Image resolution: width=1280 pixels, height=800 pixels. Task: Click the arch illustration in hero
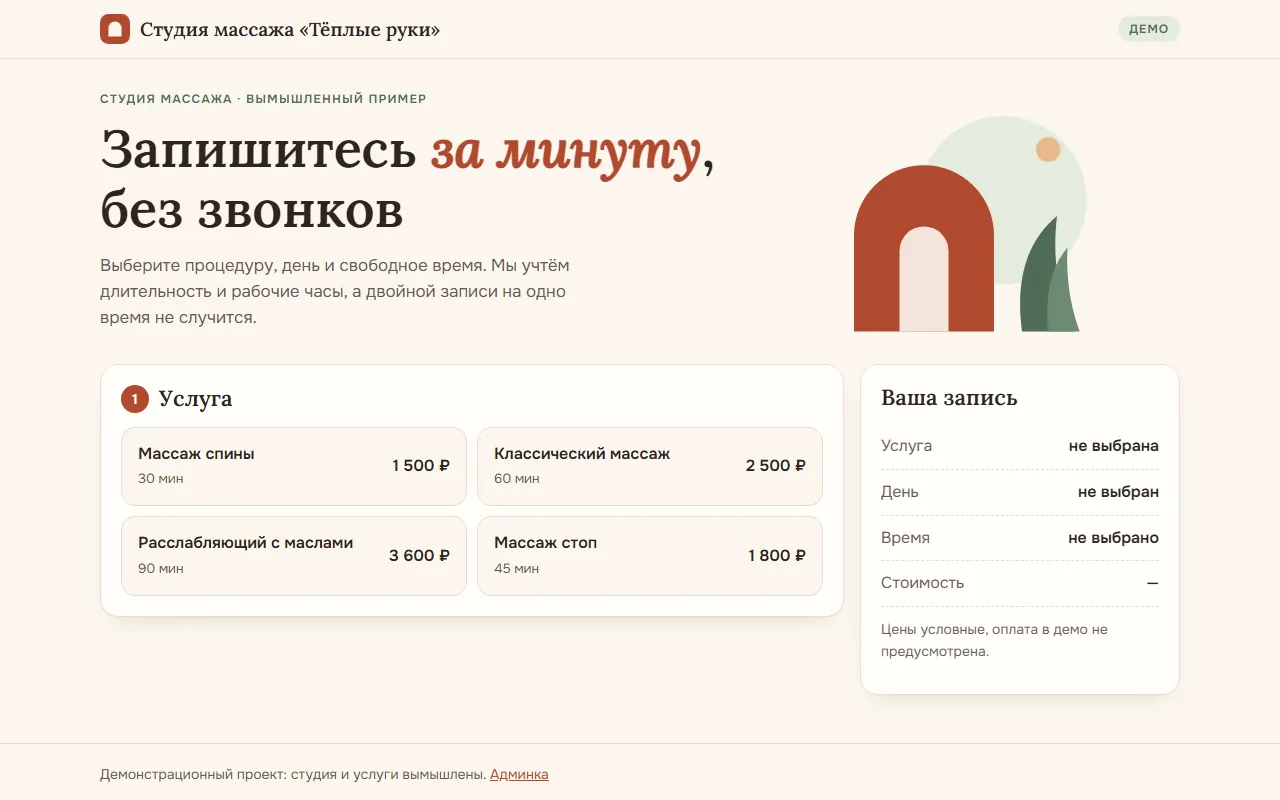(x=924, y=249)
